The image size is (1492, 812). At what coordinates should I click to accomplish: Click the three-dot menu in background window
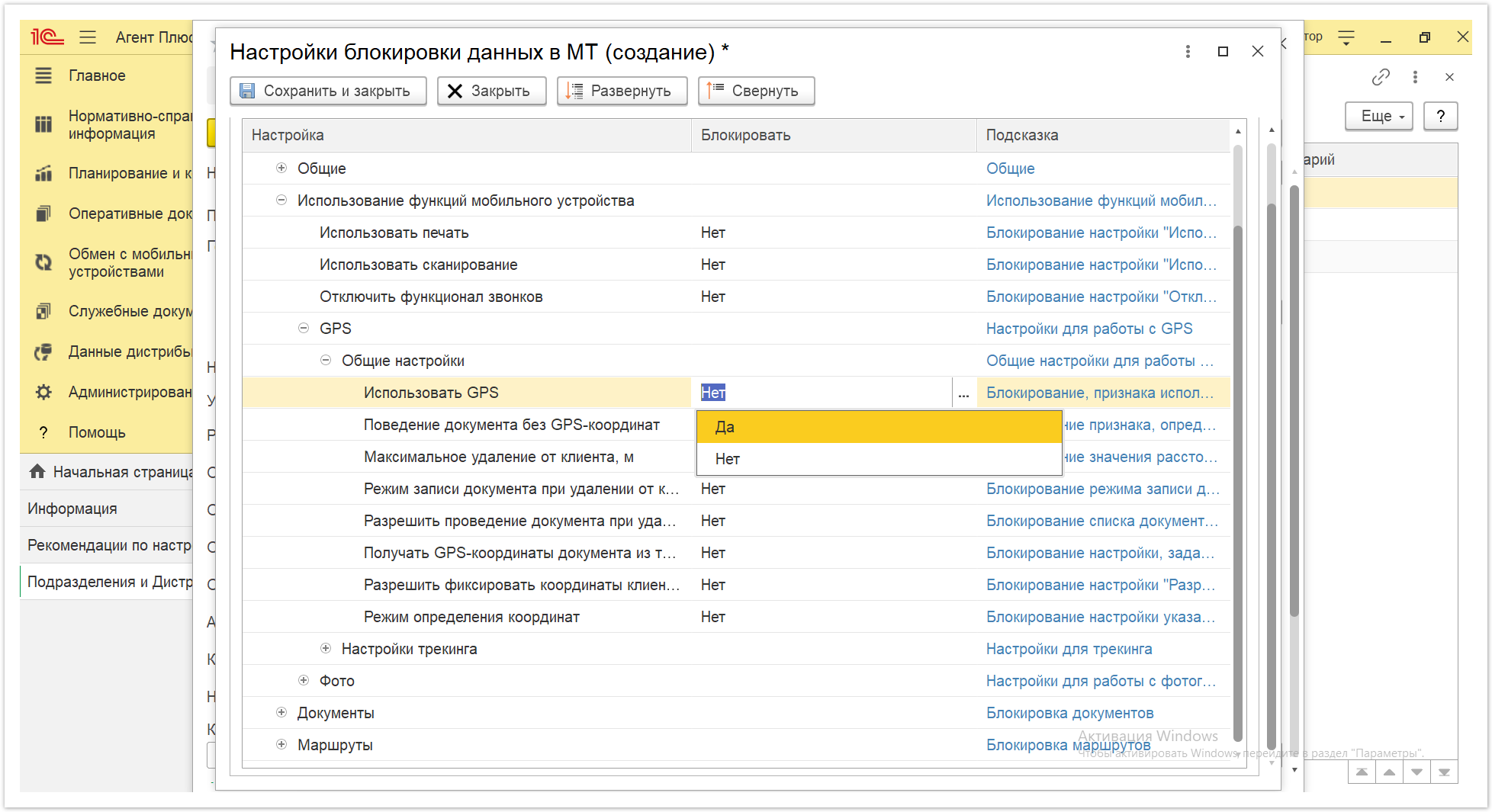(1415, 77)
